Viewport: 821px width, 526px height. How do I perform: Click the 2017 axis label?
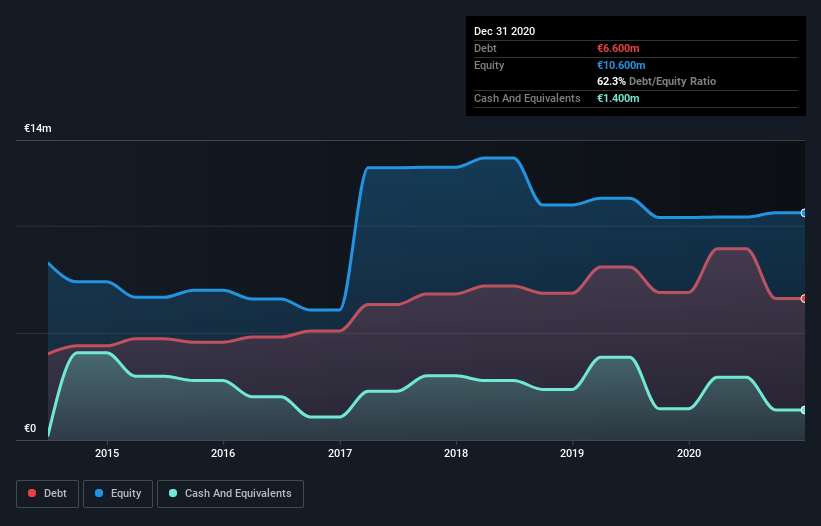340,453
